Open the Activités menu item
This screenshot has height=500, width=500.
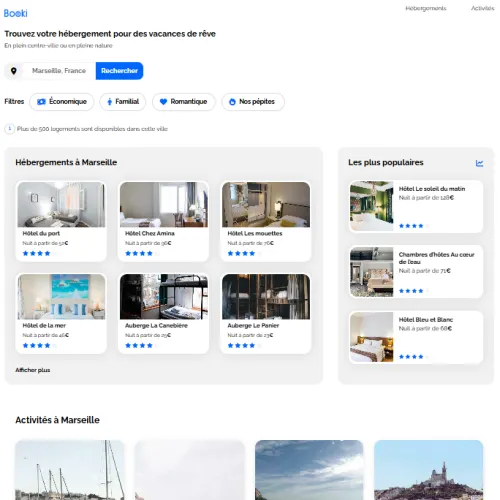[x=482, y=8]
